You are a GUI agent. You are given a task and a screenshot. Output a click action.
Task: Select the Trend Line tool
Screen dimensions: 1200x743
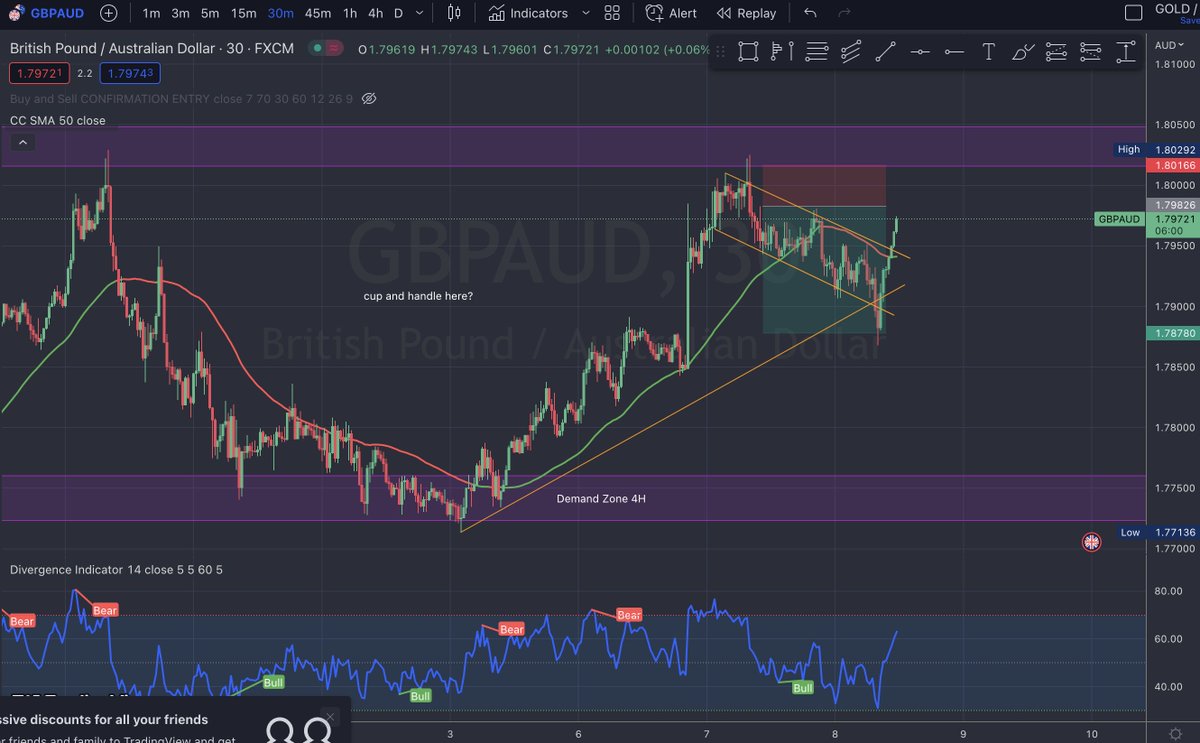[x=885, y=53]
